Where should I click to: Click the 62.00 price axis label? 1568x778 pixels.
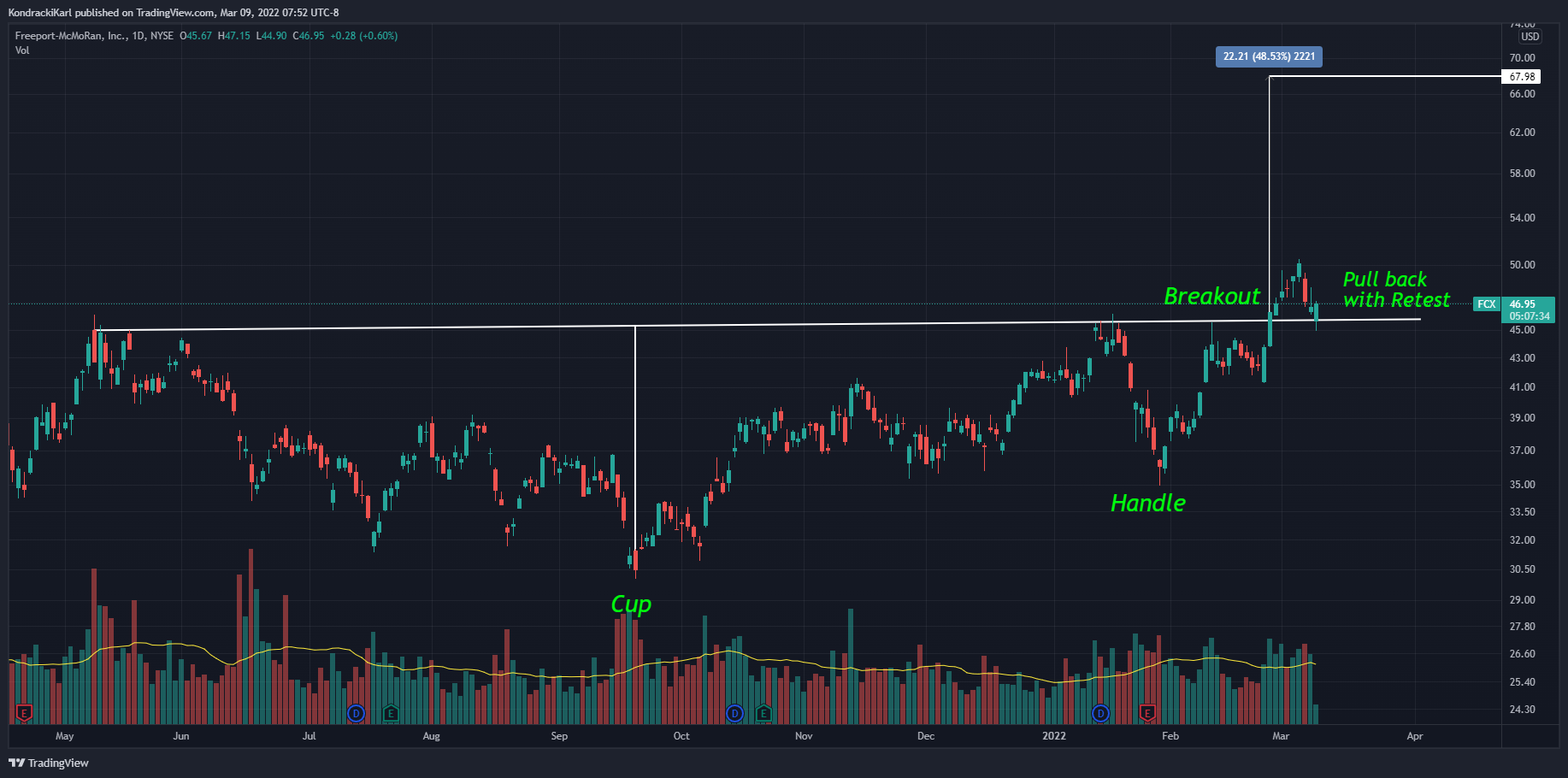tap(1522, 133)
